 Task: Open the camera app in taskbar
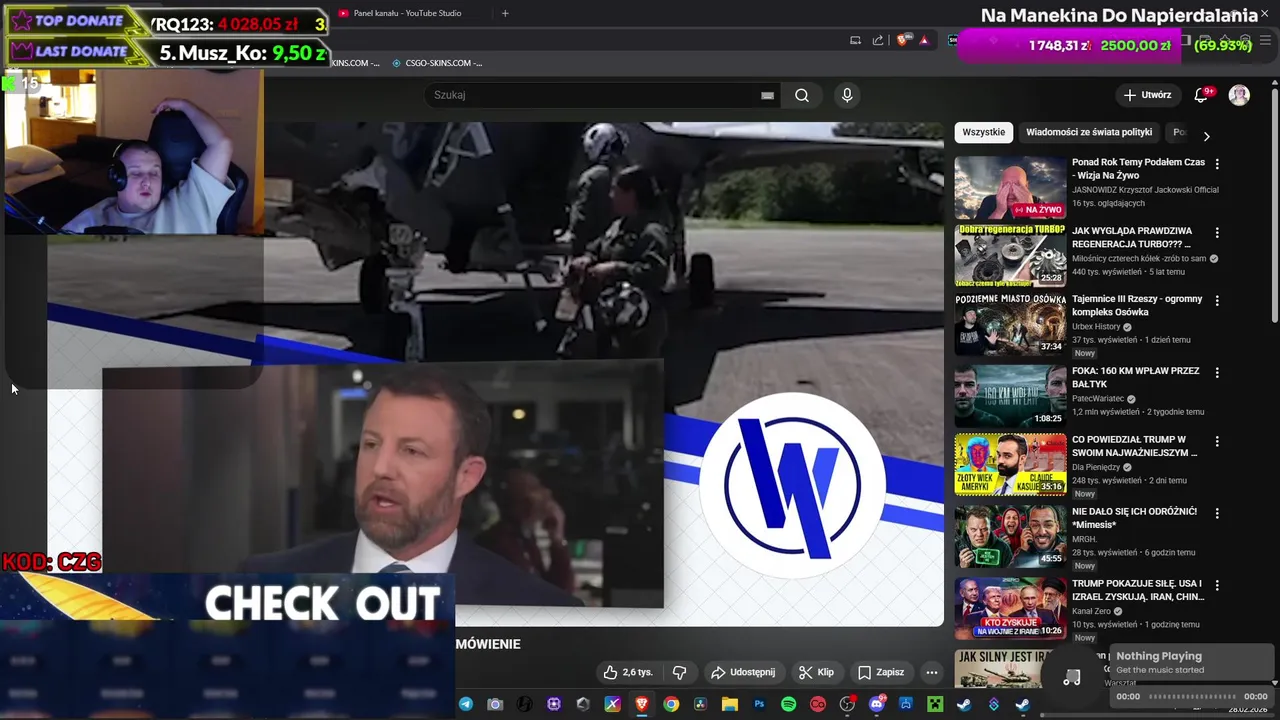[495, 704]
